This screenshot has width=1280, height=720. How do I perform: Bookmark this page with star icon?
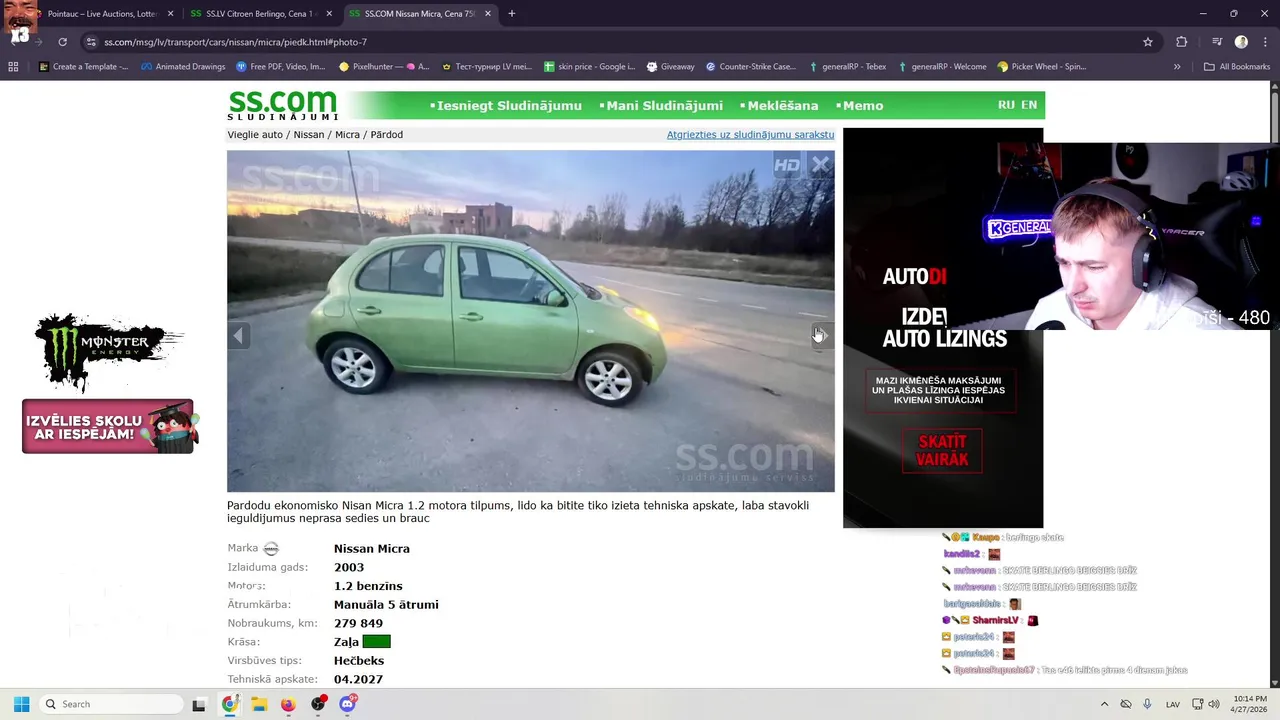coord(1148,42)
